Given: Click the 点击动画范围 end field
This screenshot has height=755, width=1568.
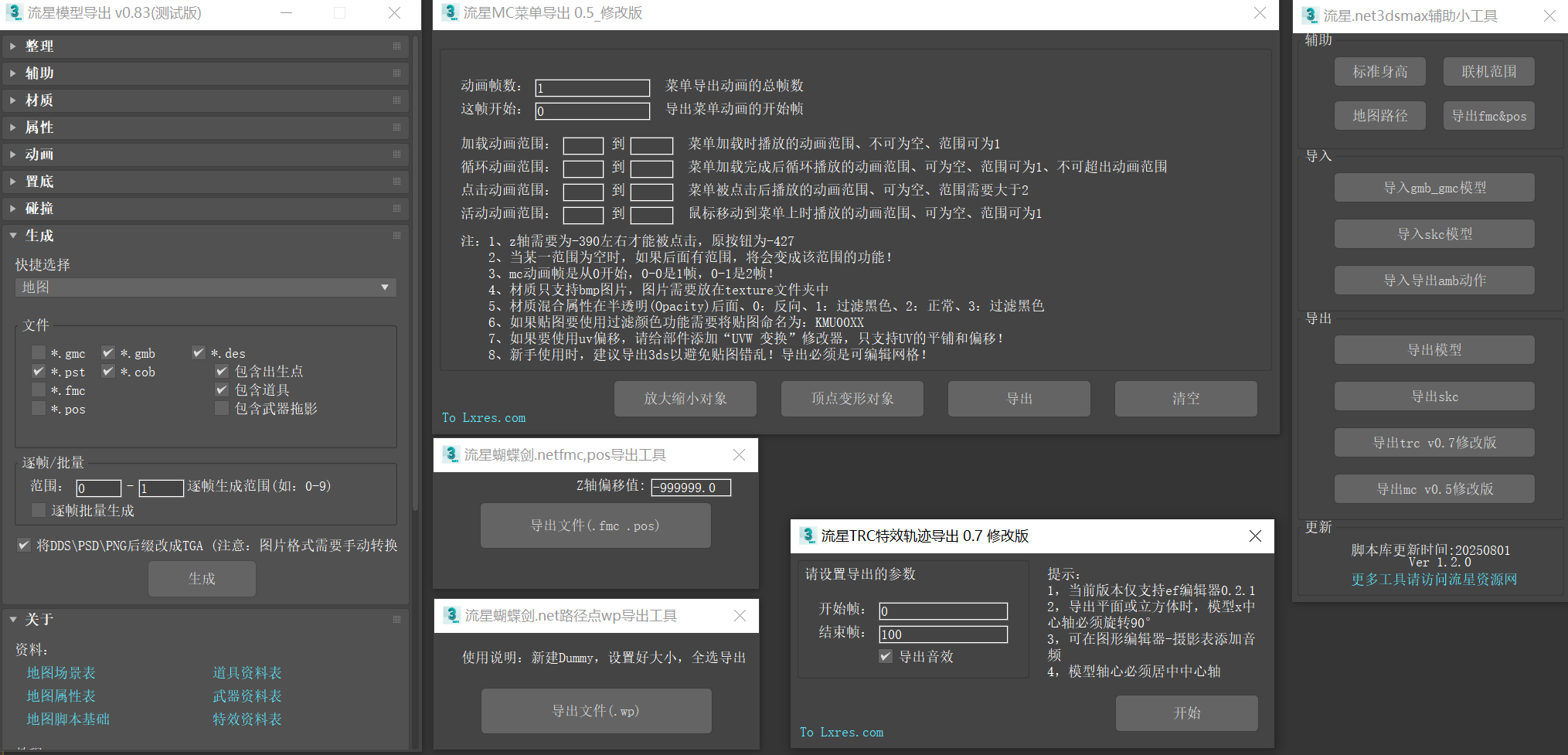Looking at the screenshot, I should [651, 192].
